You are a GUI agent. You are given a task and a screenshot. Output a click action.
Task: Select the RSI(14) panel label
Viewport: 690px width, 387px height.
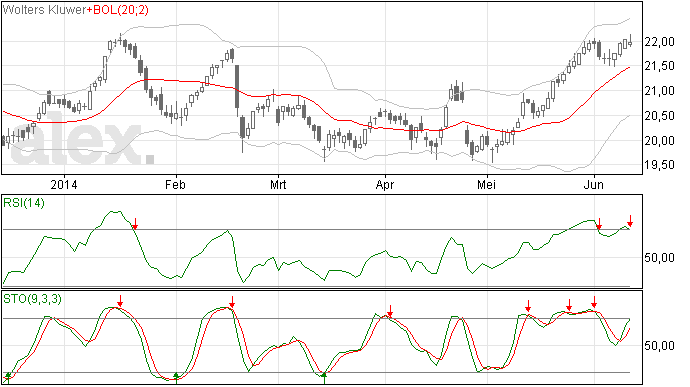pyautogui.click(x=24, y=203)
